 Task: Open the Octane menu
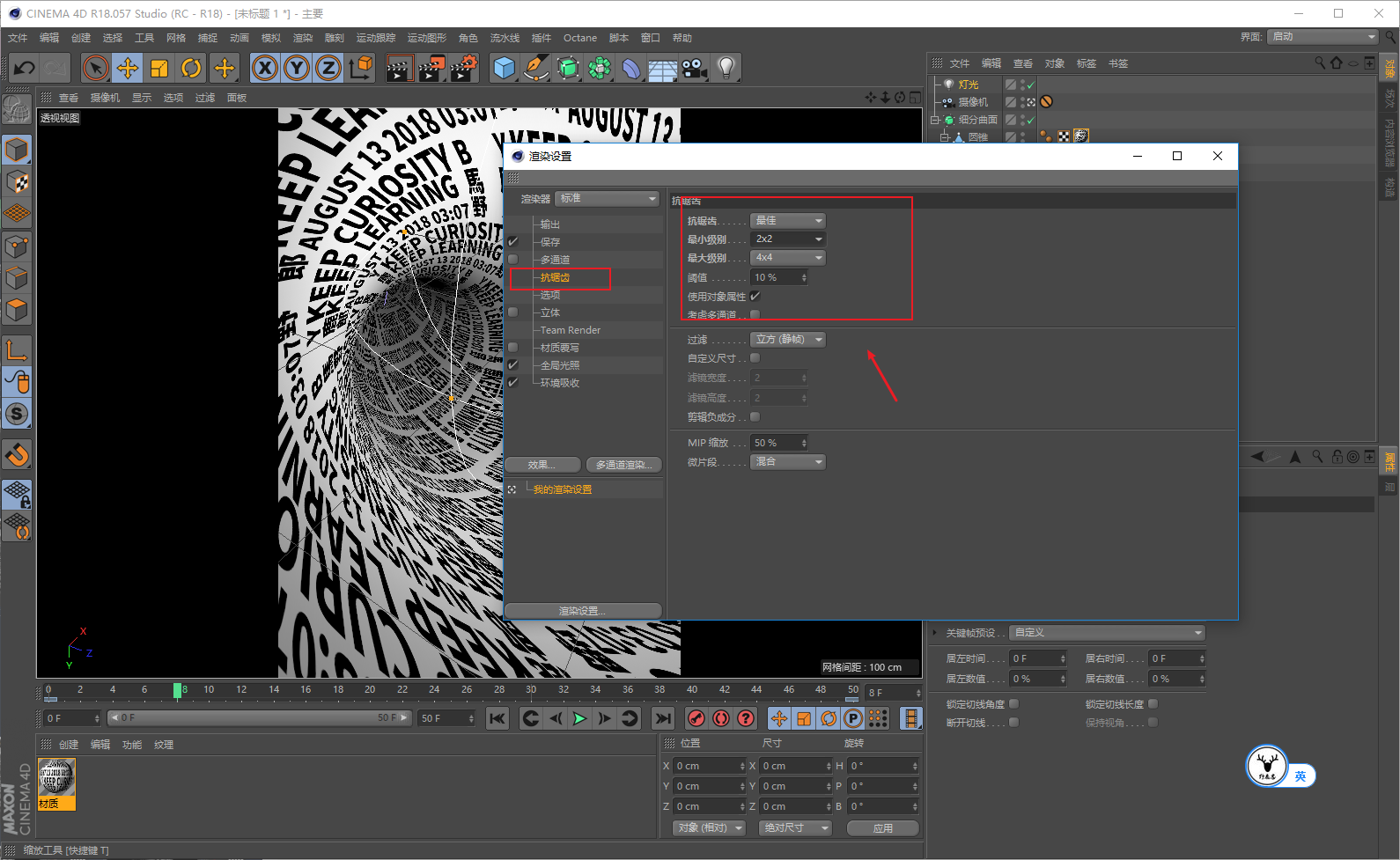[580, 38]
